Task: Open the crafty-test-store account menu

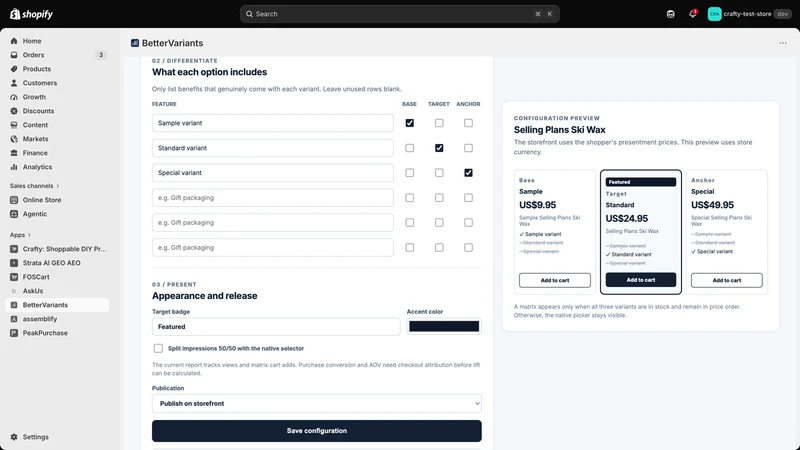Action: [x=748, y=14]
